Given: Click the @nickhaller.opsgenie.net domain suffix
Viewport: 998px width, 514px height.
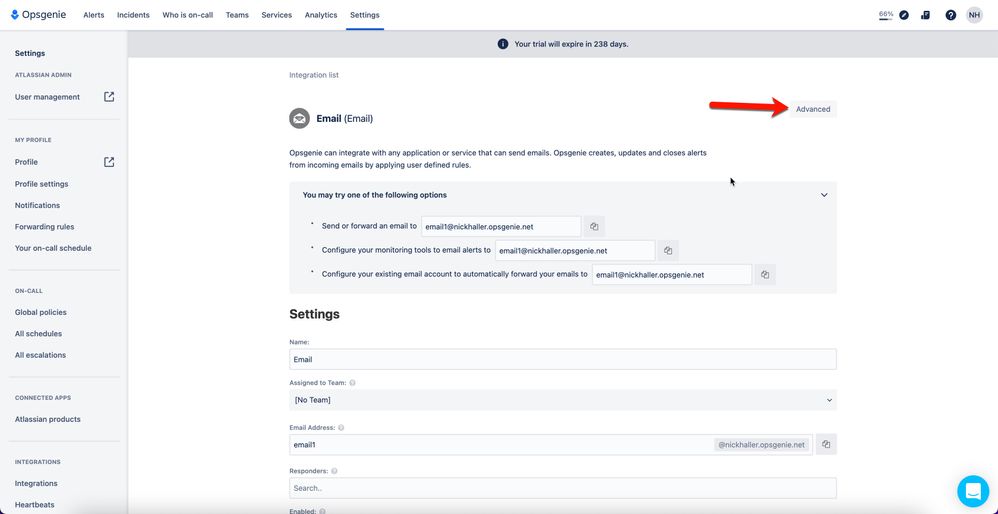Looking at the screenshot, I should coord(761,445).
